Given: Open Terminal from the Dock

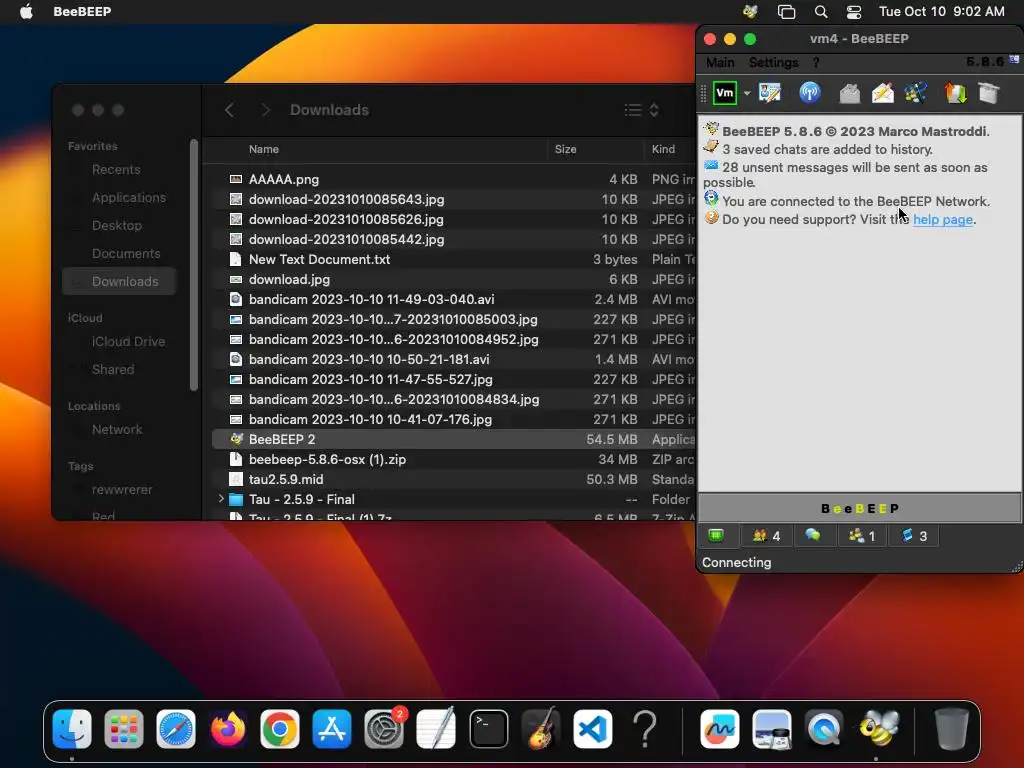Looking at the screenshot, I should (x=488, y=728).
